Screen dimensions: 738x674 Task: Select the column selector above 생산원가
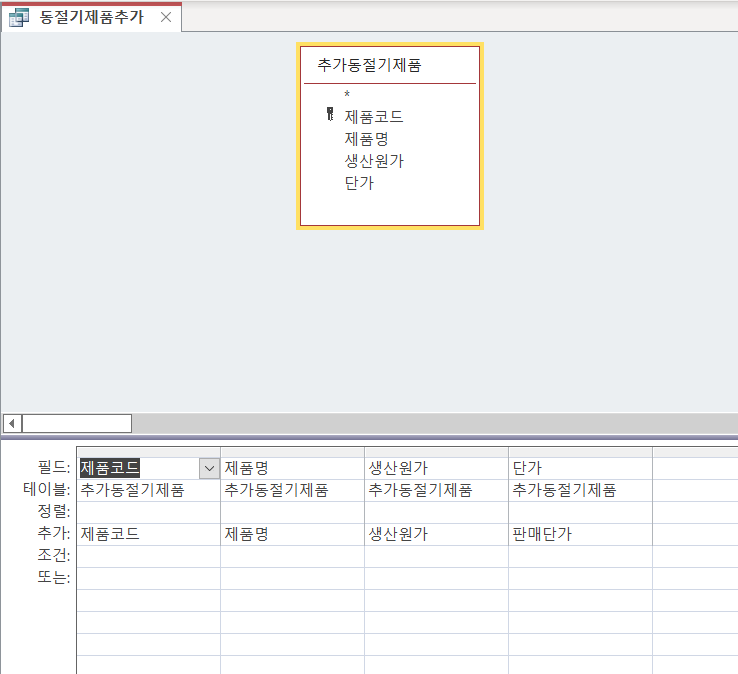435,452
